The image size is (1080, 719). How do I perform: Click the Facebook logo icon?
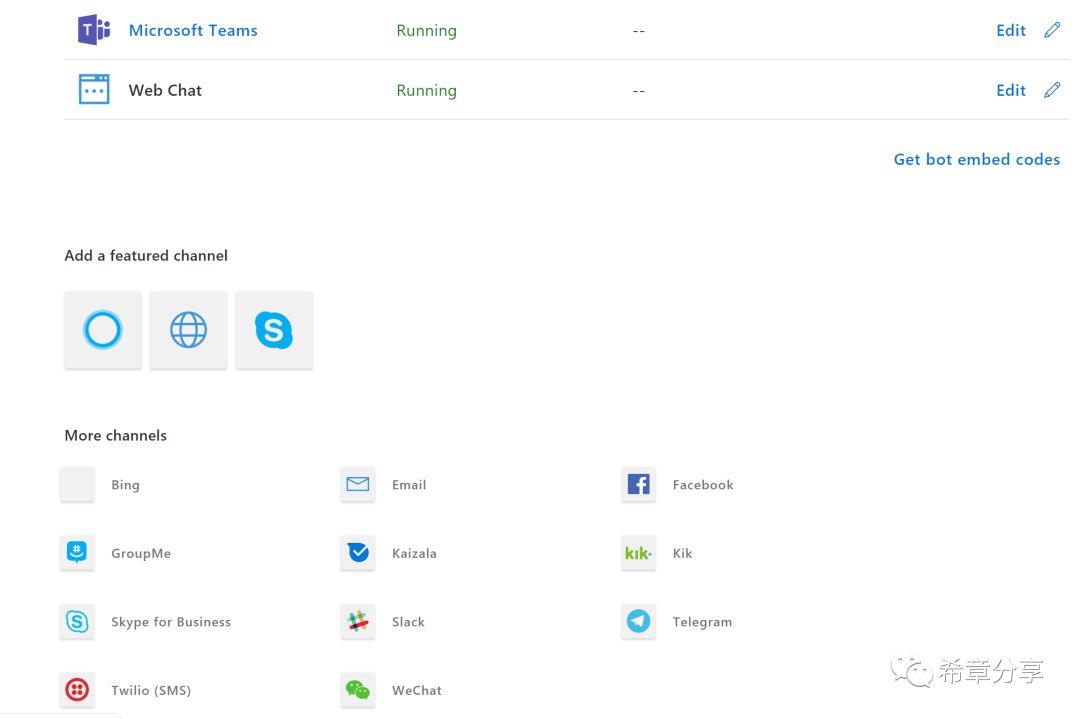638,484
